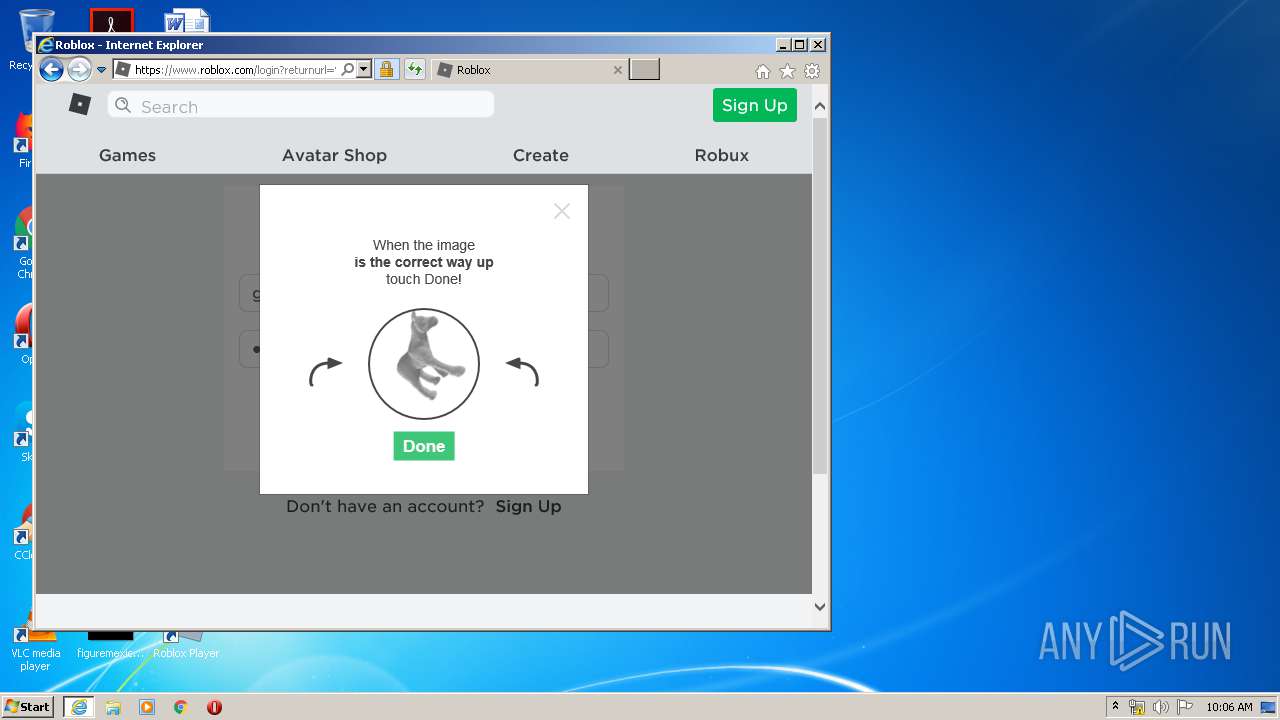Click the address bar magnifier search icon

click(347, 70)
